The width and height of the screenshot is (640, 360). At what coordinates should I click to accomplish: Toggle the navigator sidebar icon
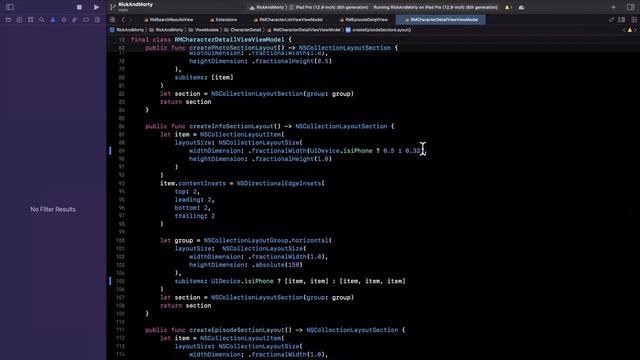[10, 7]
